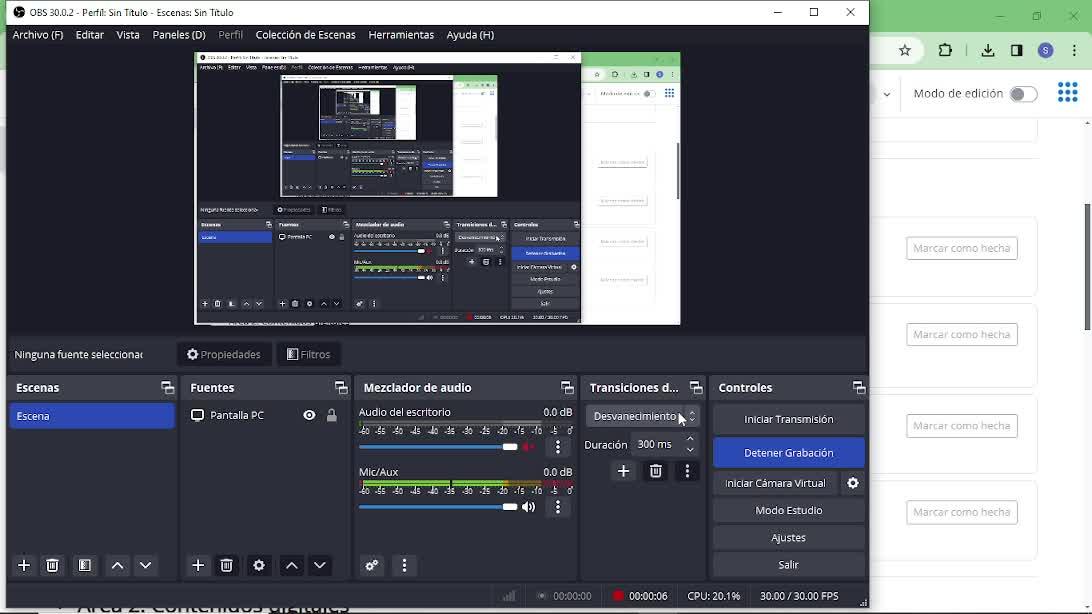Increase the transition duration with the stepper

click(x=690, y=439)
